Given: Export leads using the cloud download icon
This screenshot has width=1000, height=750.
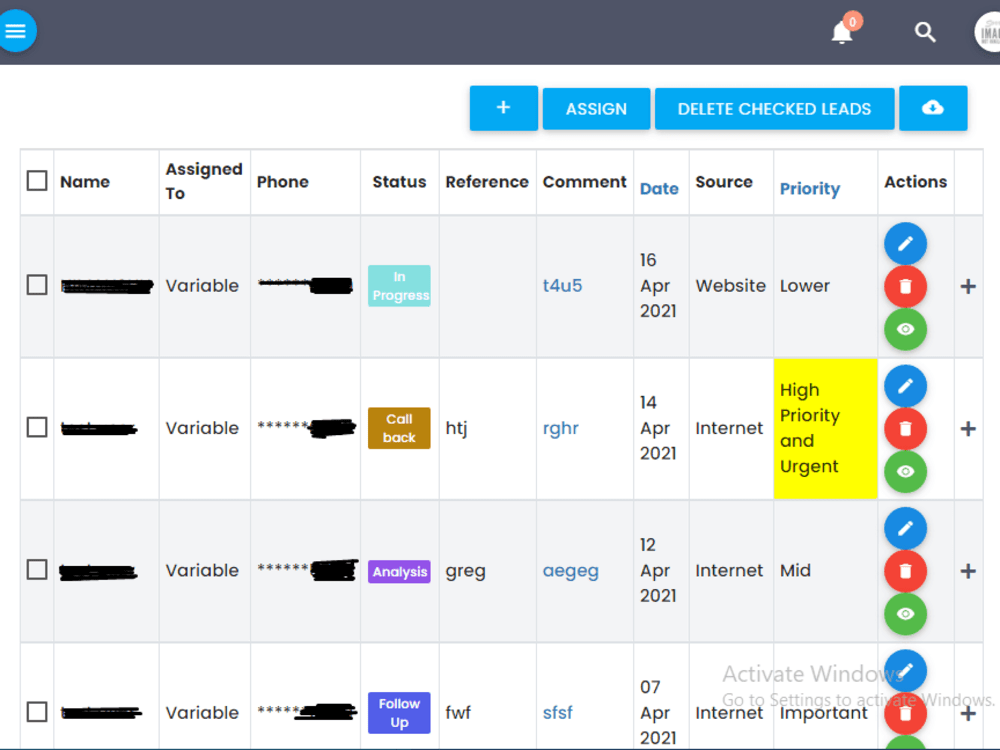Looking at the screenshot, I should tap(933, 108).
